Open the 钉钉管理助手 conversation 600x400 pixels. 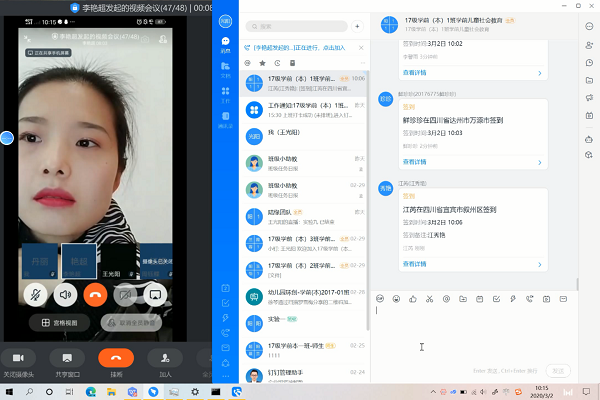(303, 376)
